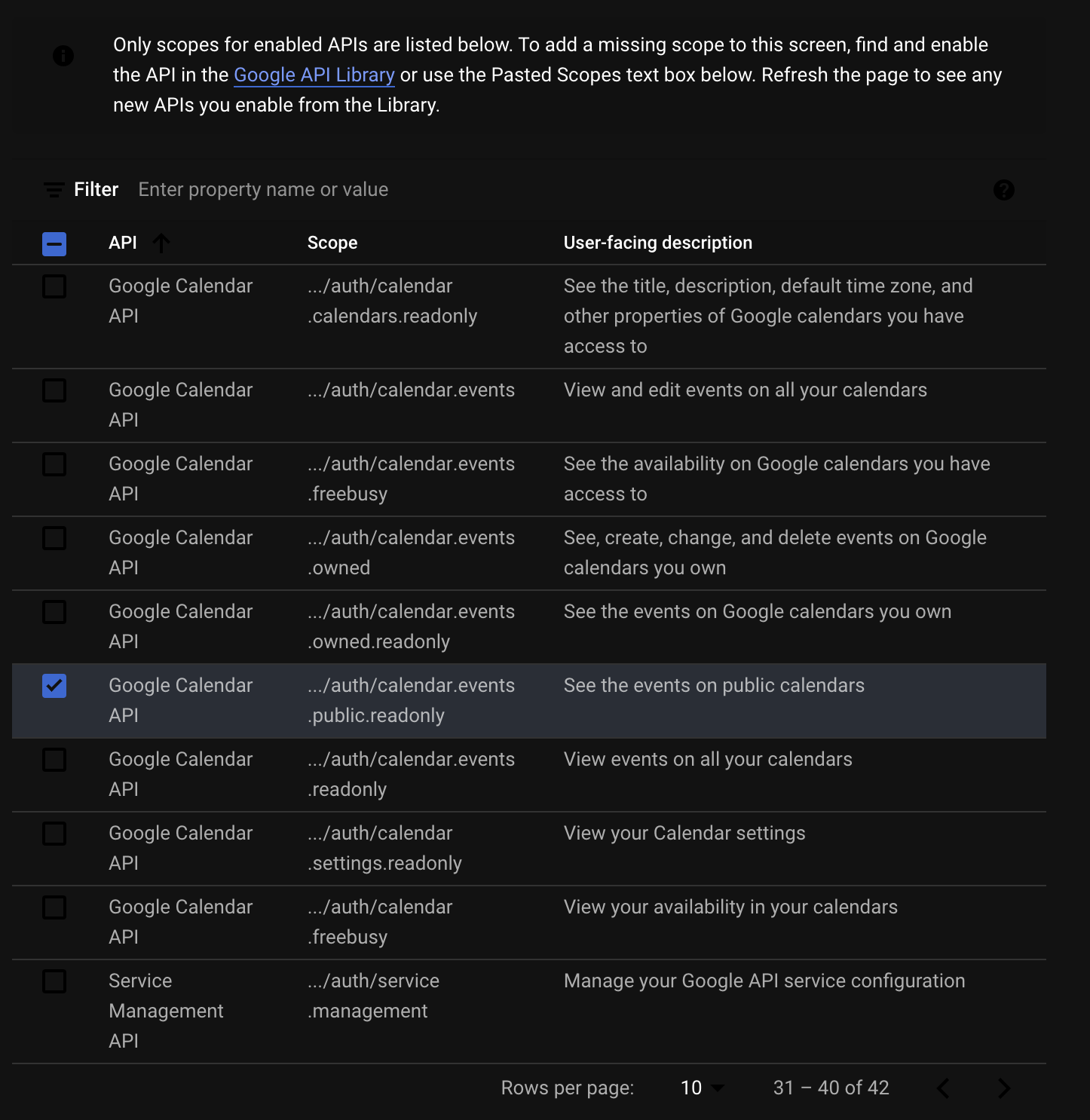Click 'Manage your Google API service configuration'
The height and width of the screenshot is (1120, 1090).
coord(764,981)
